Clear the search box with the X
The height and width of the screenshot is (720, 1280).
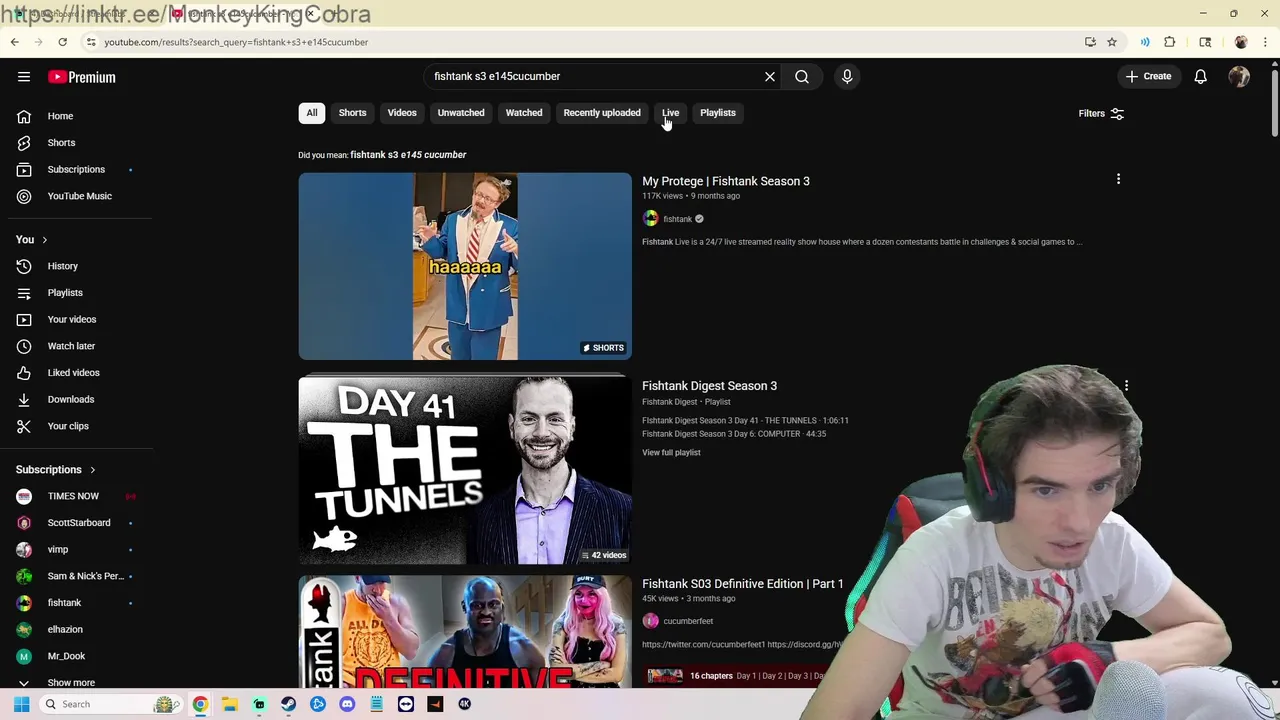click(x=770, y=76)
